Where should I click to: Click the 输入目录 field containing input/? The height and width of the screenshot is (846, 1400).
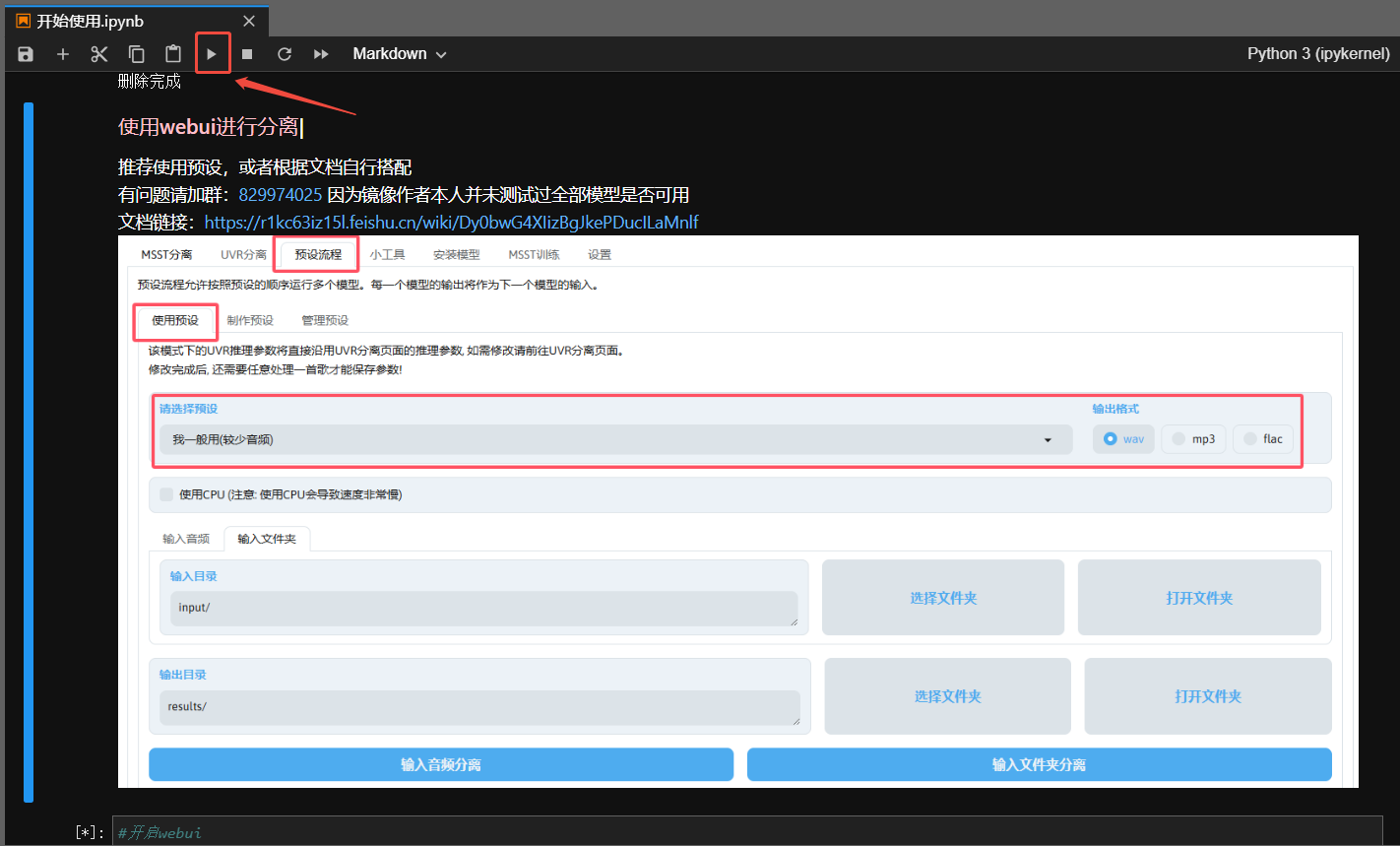(483, 609)
